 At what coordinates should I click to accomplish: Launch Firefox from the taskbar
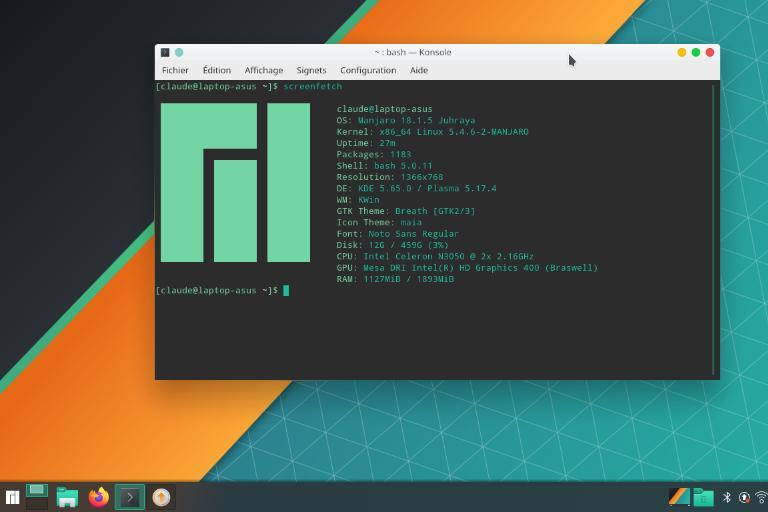(98, 497)
